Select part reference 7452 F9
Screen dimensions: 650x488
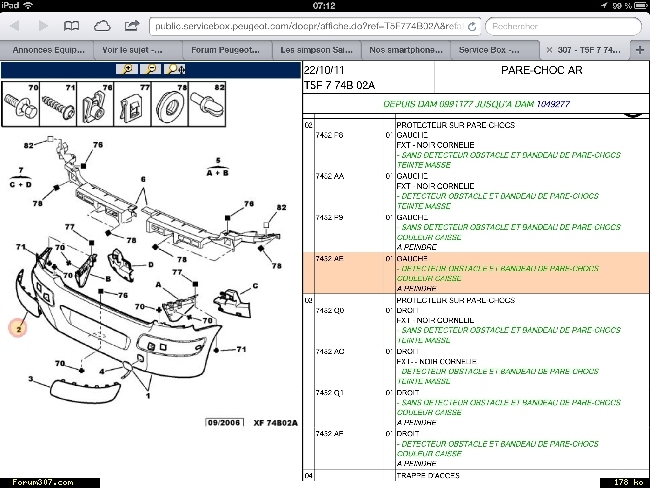pos(330,217)
